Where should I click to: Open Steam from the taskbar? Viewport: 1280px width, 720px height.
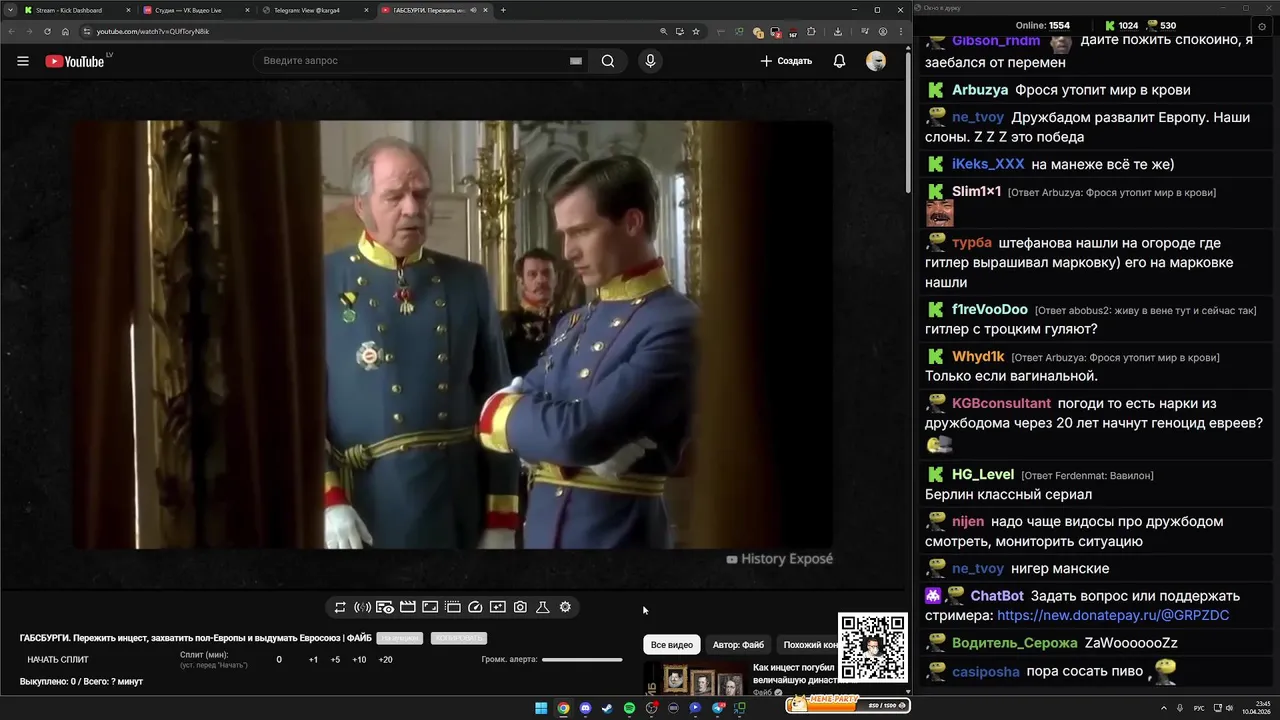click(607, 708)
